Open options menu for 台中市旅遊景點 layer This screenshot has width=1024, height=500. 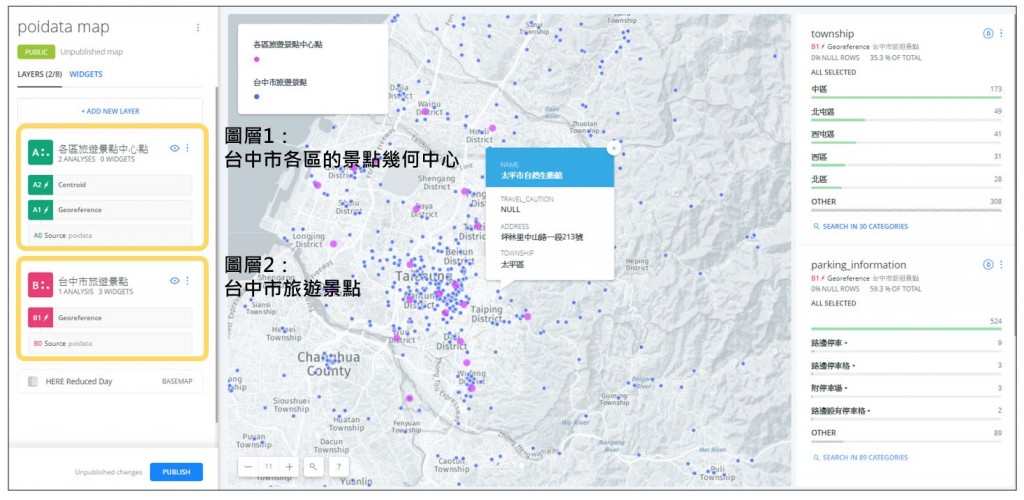click(187, 281)
